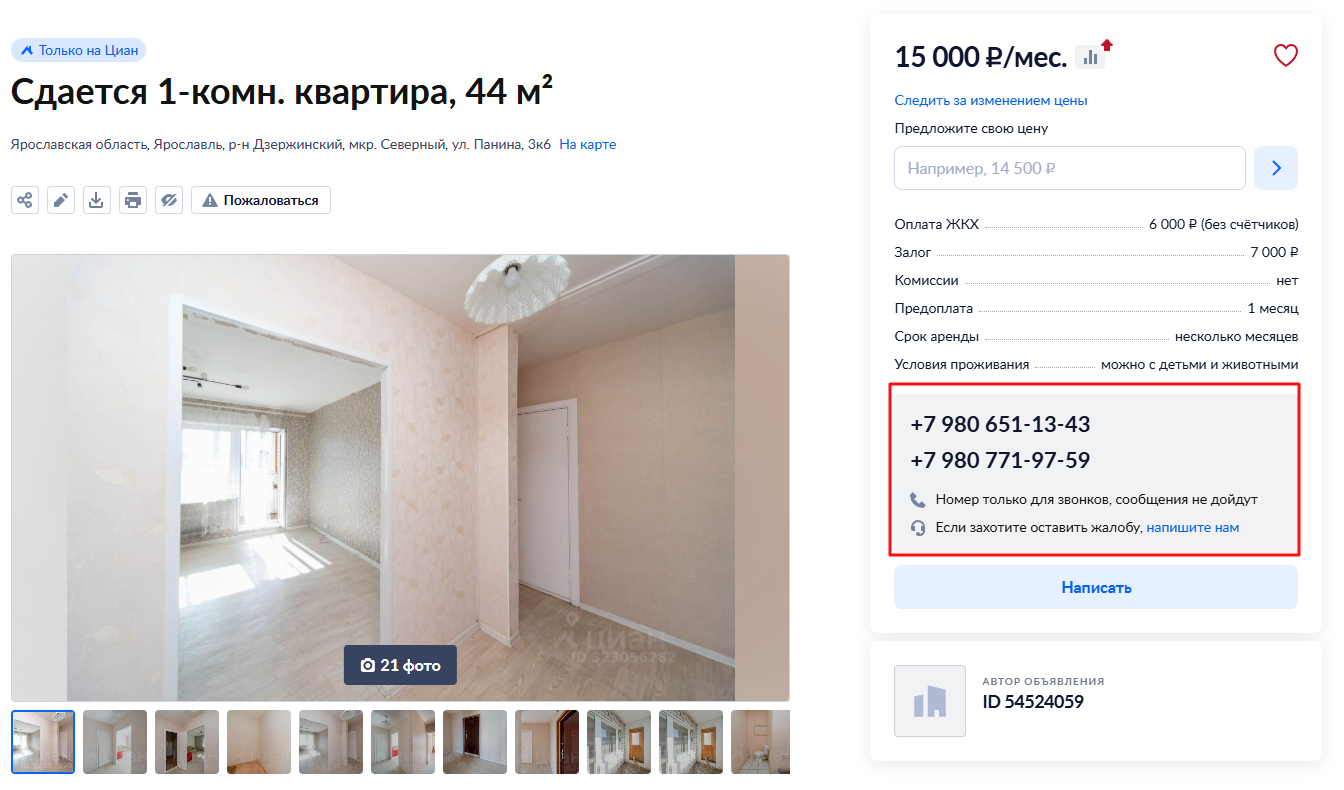
Task: Open the pencil note icon
Action: point(61,200)
